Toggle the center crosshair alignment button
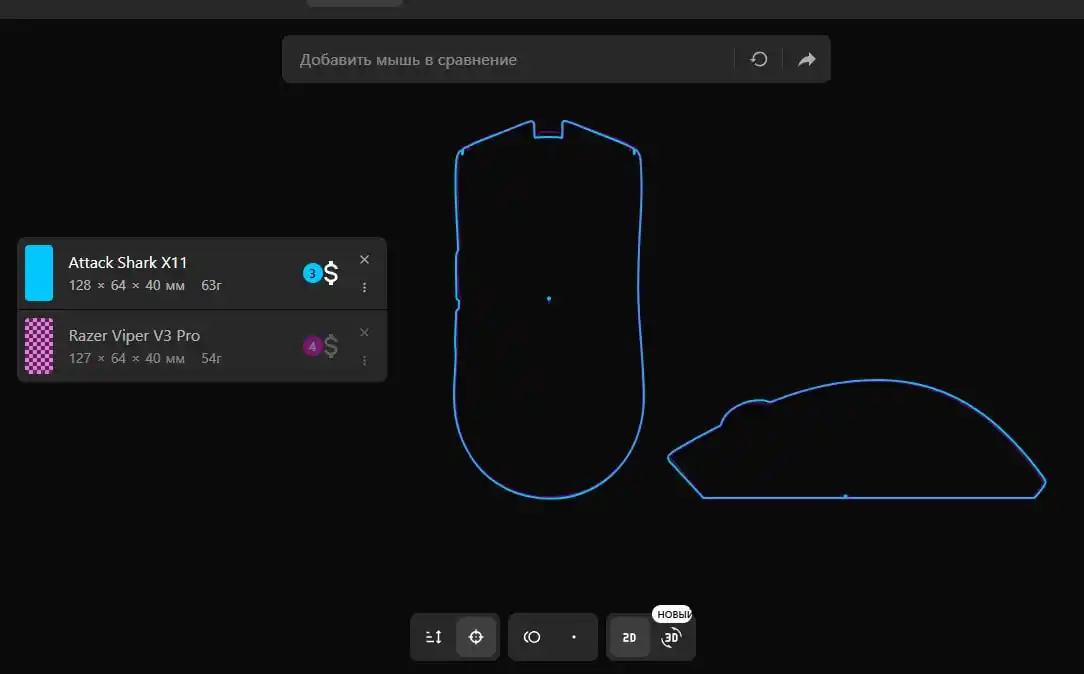The image size is (1084, 674). click(476, 637)
